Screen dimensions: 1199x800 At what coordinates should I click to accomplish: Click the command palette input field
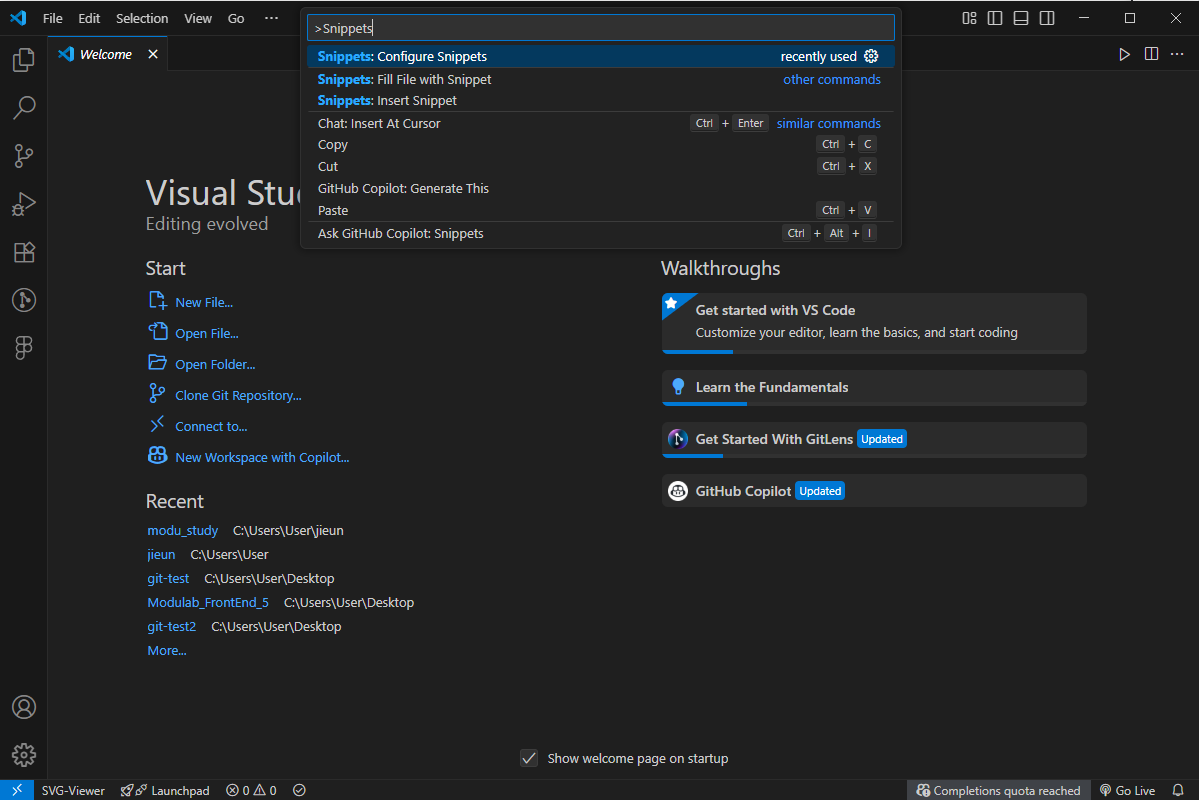[600, 28]
